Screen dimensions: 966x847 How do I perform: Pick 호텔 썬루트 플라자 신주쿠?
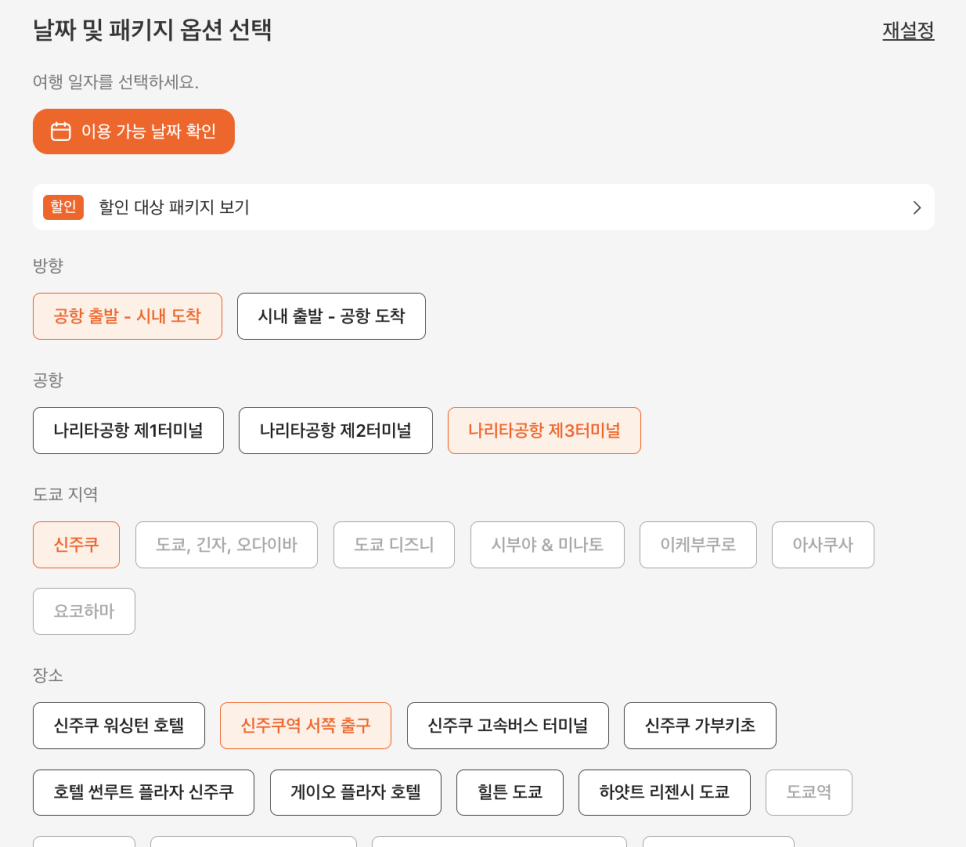144,792
